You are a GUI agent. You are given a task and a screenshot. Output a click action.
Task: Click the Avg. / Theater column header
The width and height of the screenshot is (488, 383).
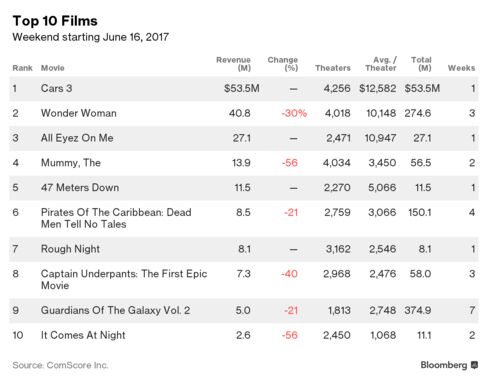[x=381, y=64]
